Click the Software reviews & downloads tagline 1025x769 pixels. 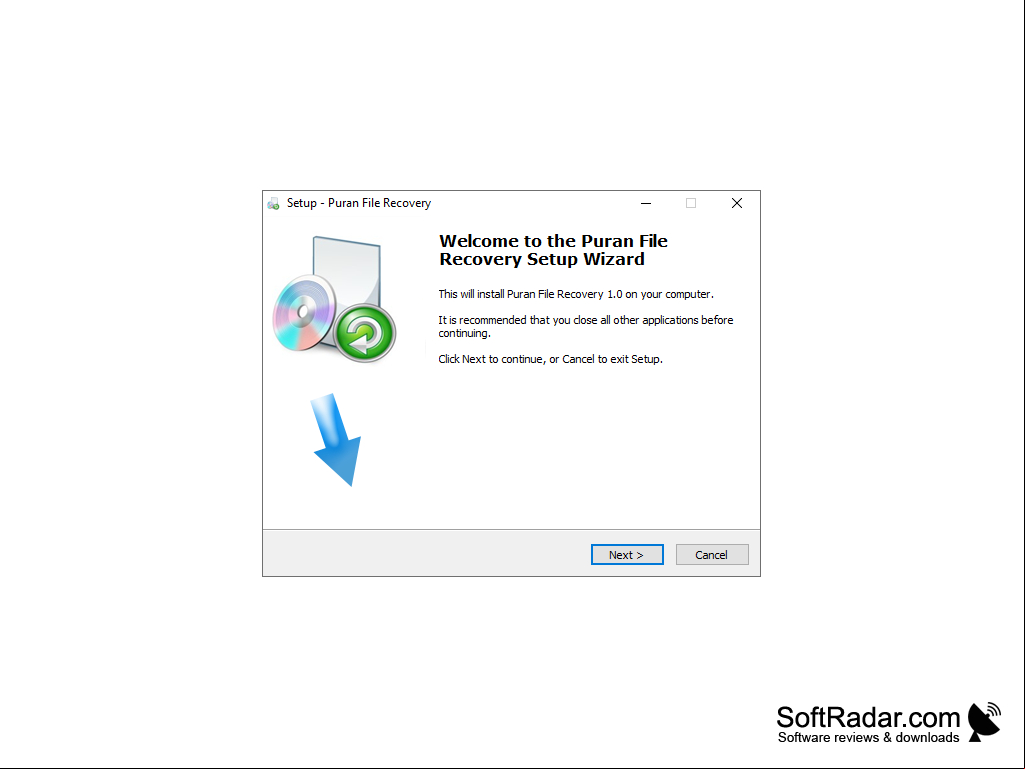(x=868, y=738)
